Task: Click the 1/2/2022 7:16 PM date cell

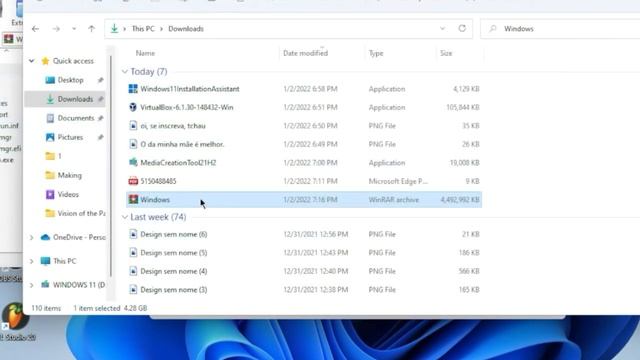Action: click(x=310, y=200)
